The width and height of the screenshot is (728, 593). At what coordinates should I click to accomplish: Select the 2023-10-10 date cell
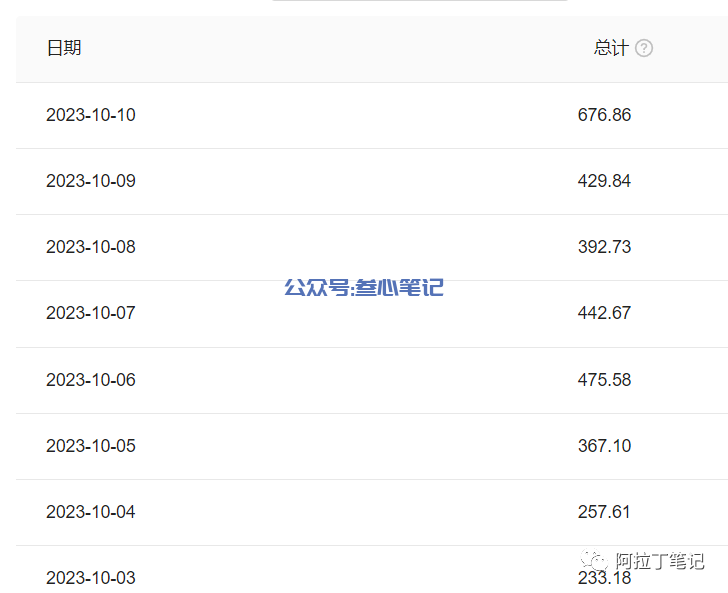(91, 115)
